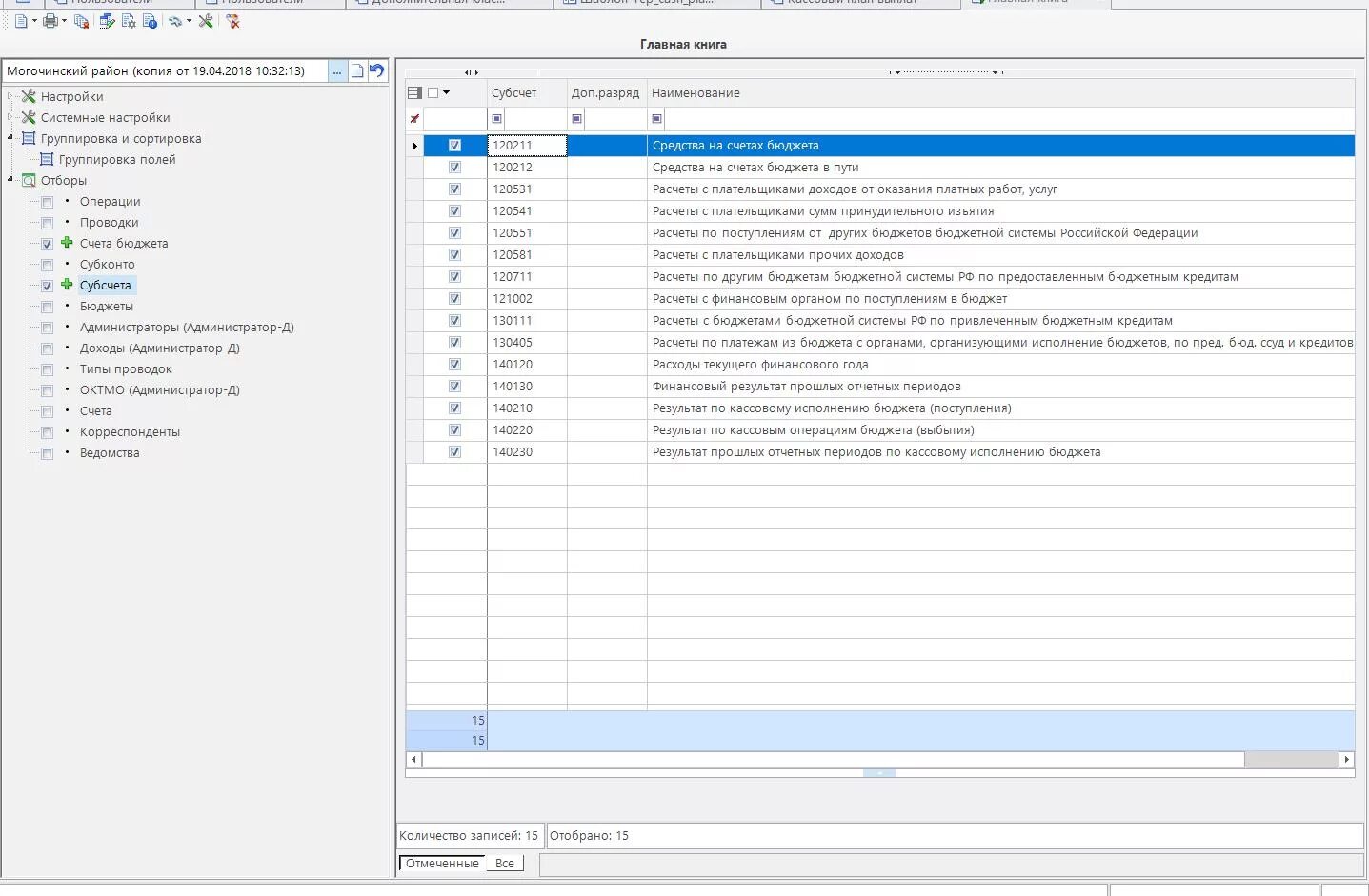Viewport: 1369px width, 896px height.
Task: Click the Группировка полей tree icon
Action: (47, 159)
